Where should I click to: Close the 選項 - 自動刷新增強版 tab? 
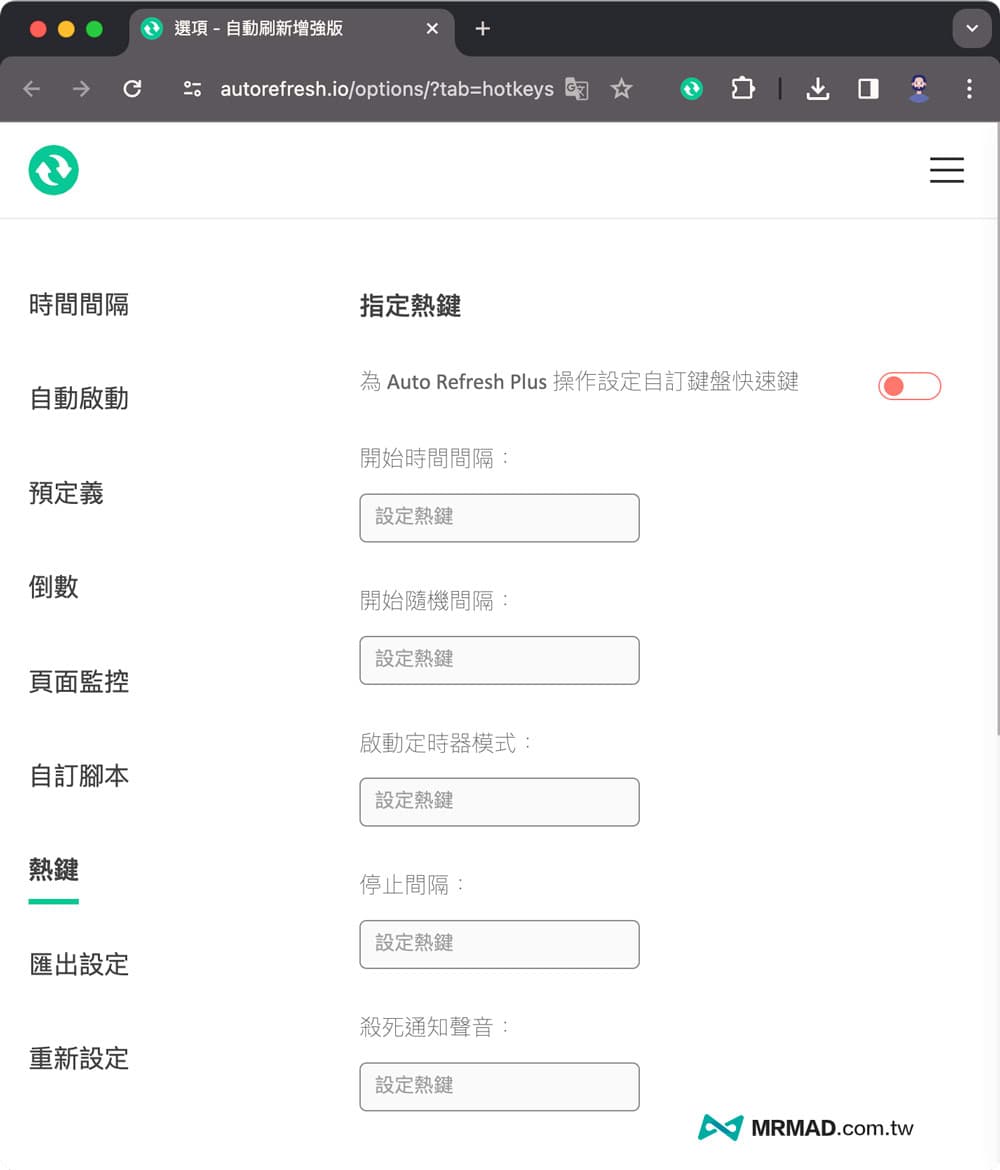point(432,28)
